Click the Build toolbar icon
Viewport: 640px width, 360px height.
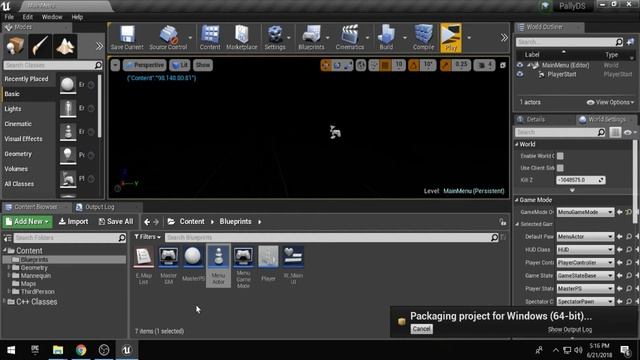[x=386, y=38]
